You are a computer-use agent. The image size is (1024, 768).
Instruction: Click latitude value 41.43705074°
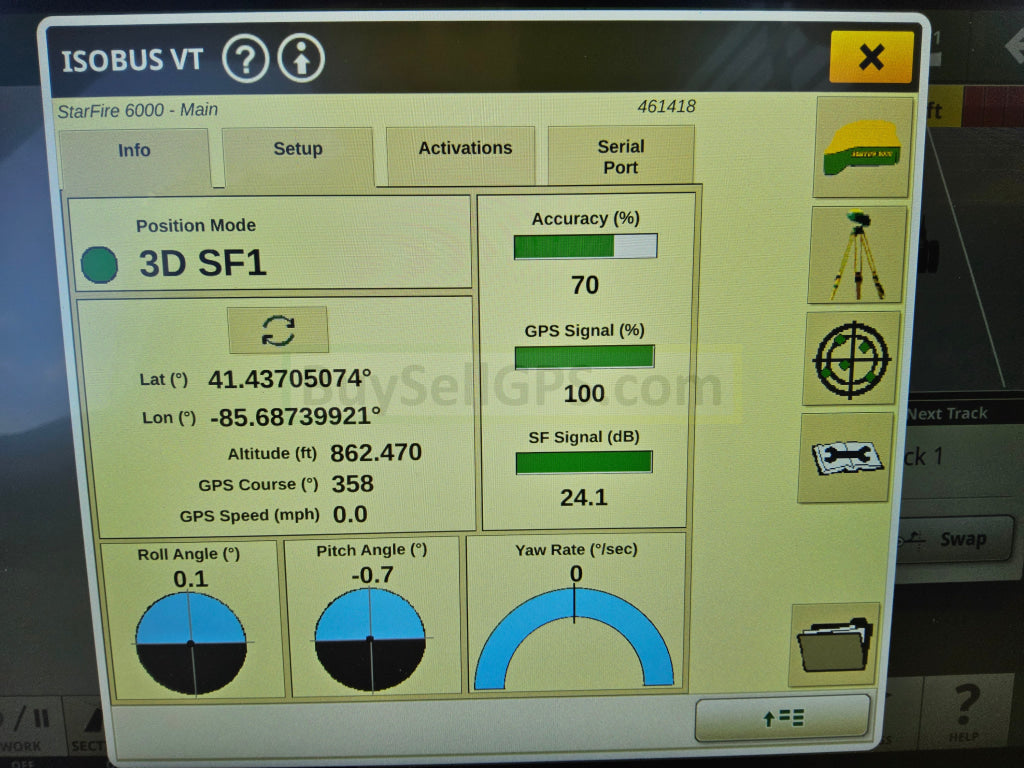[289, 378]
